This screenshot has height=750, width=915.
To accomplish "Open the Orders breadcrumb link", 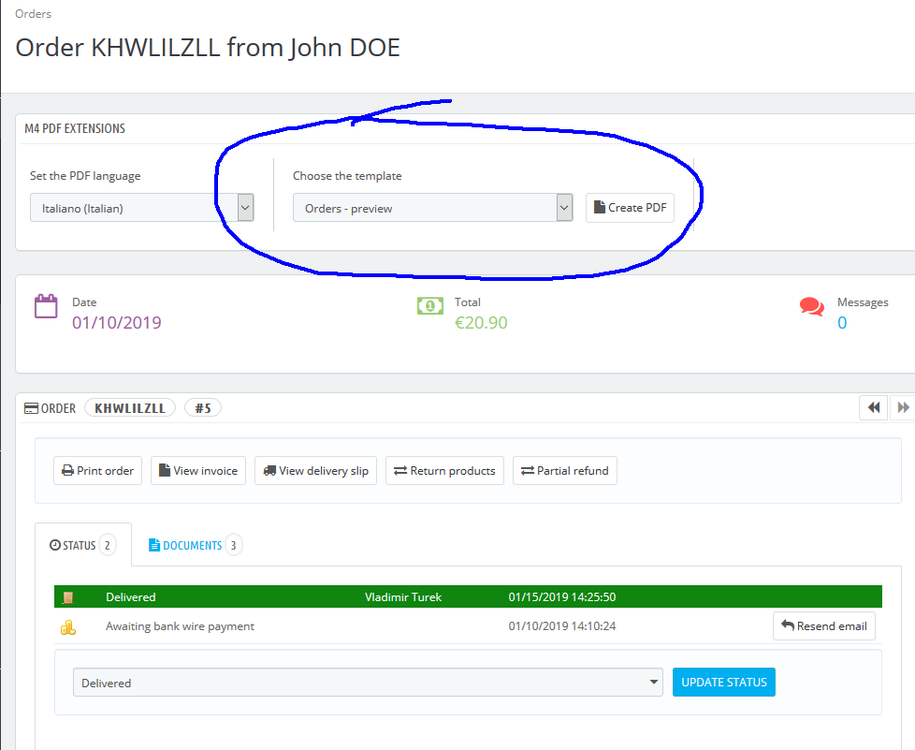I will (x=33, y=13).
